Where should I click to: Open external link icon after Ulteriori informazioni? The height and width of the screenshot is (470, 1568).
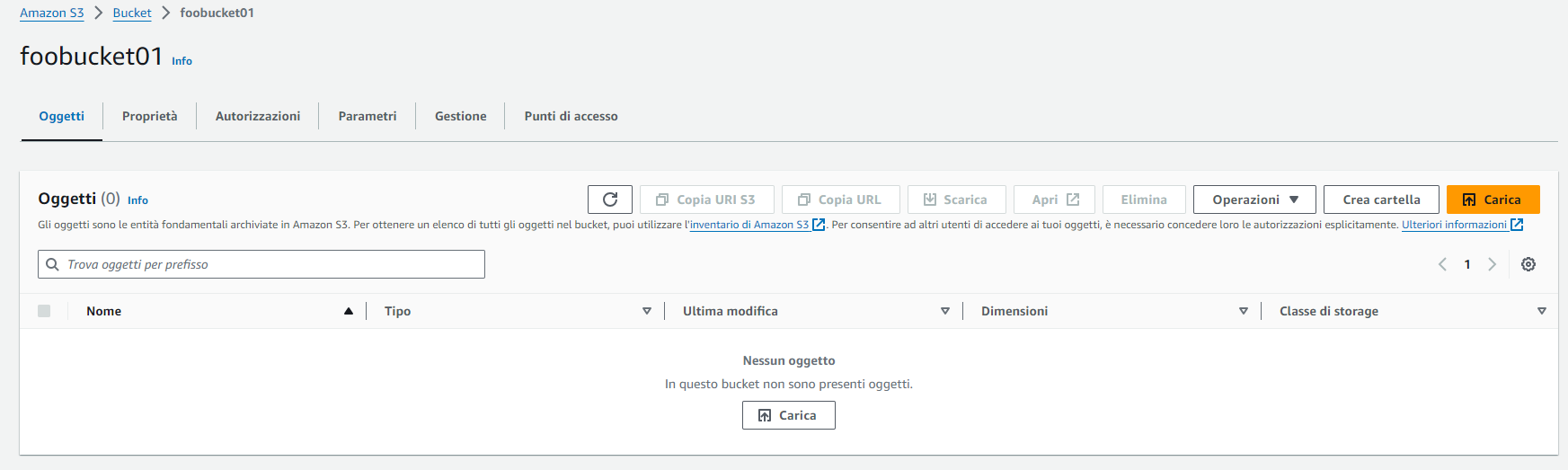point(1517,225)
